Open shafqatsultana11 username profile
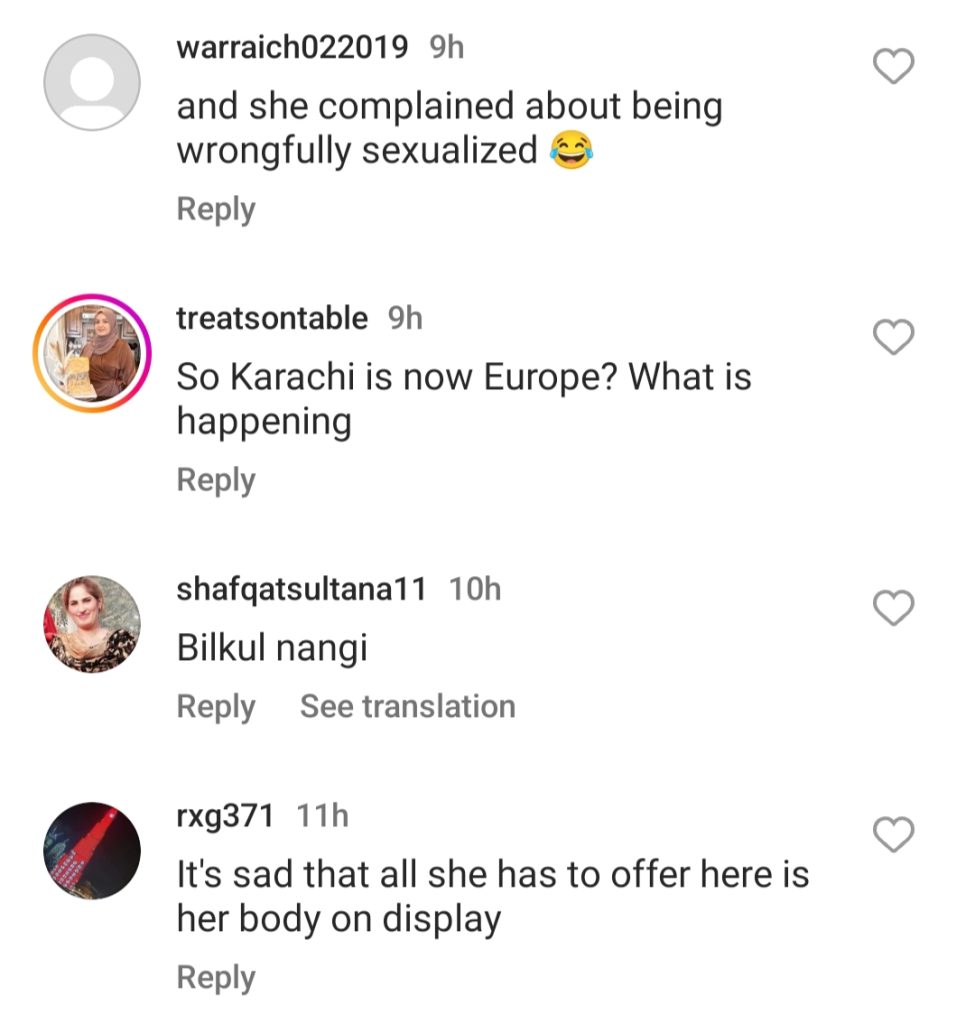 301,589
